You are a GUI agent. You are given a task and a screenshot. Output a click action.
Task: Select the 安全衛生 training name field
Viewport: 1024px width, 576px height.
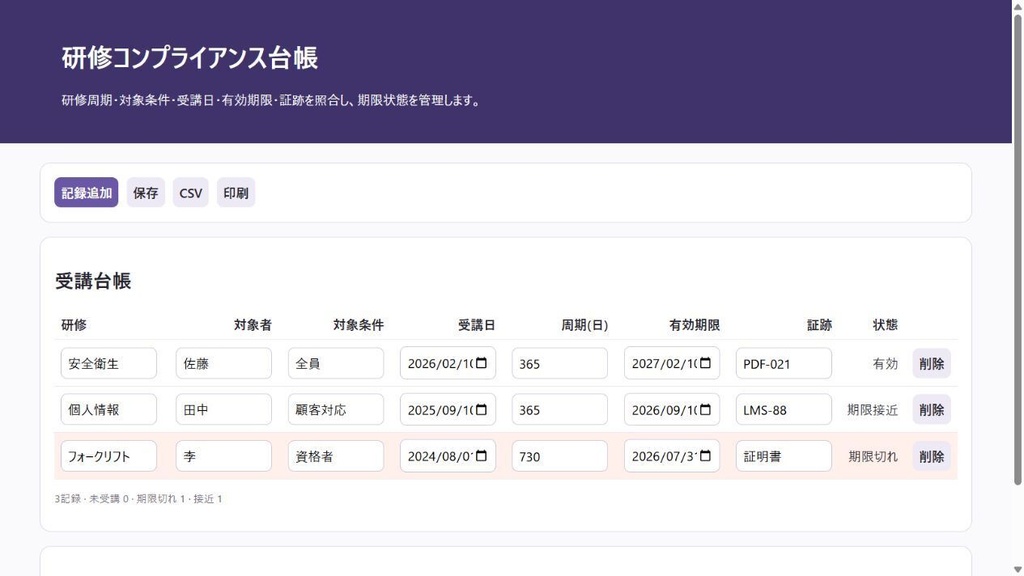click(x=108, y=364)
